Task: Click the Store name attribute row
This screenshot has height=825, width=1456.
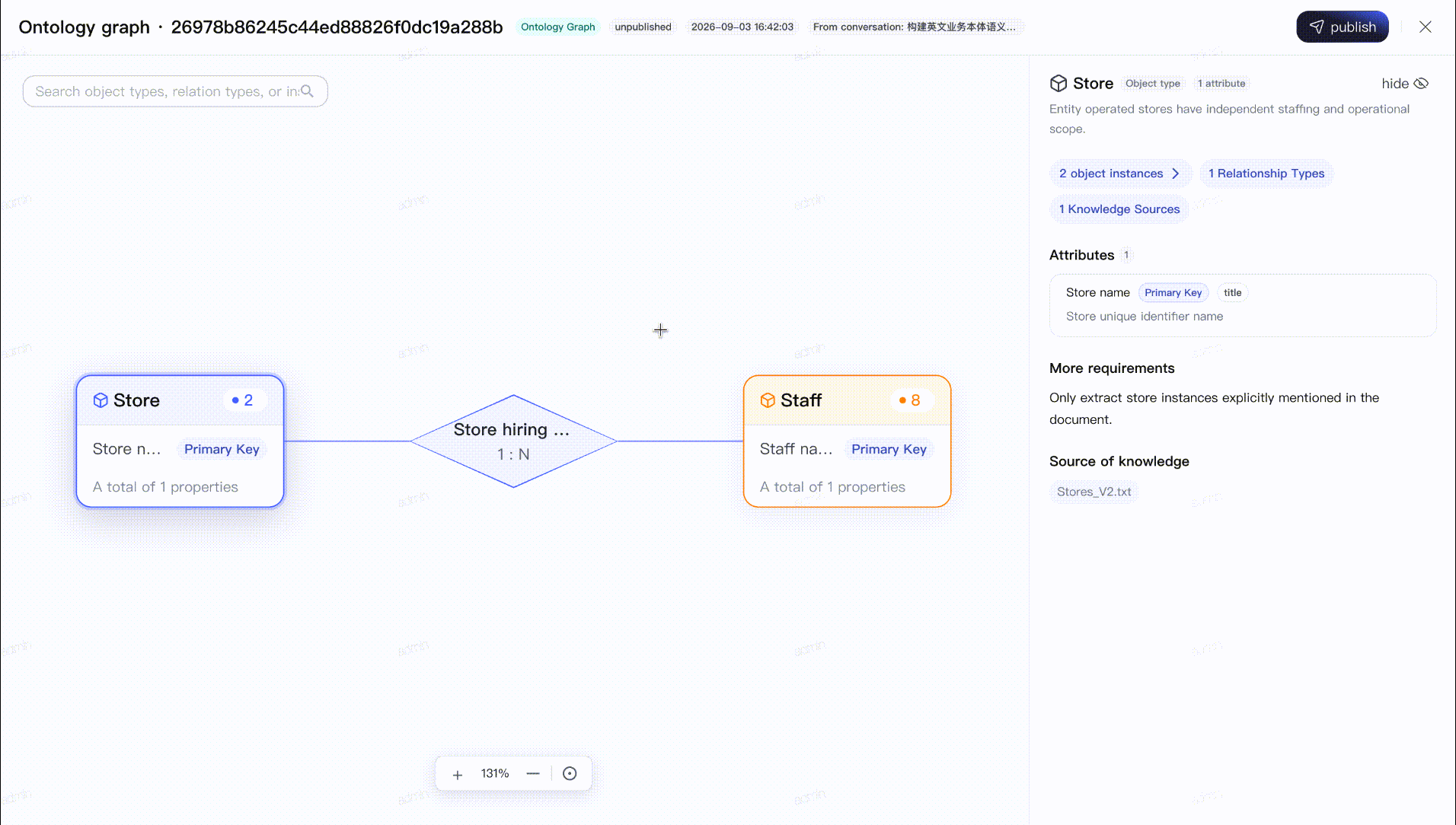Action: pos(1243,305)
